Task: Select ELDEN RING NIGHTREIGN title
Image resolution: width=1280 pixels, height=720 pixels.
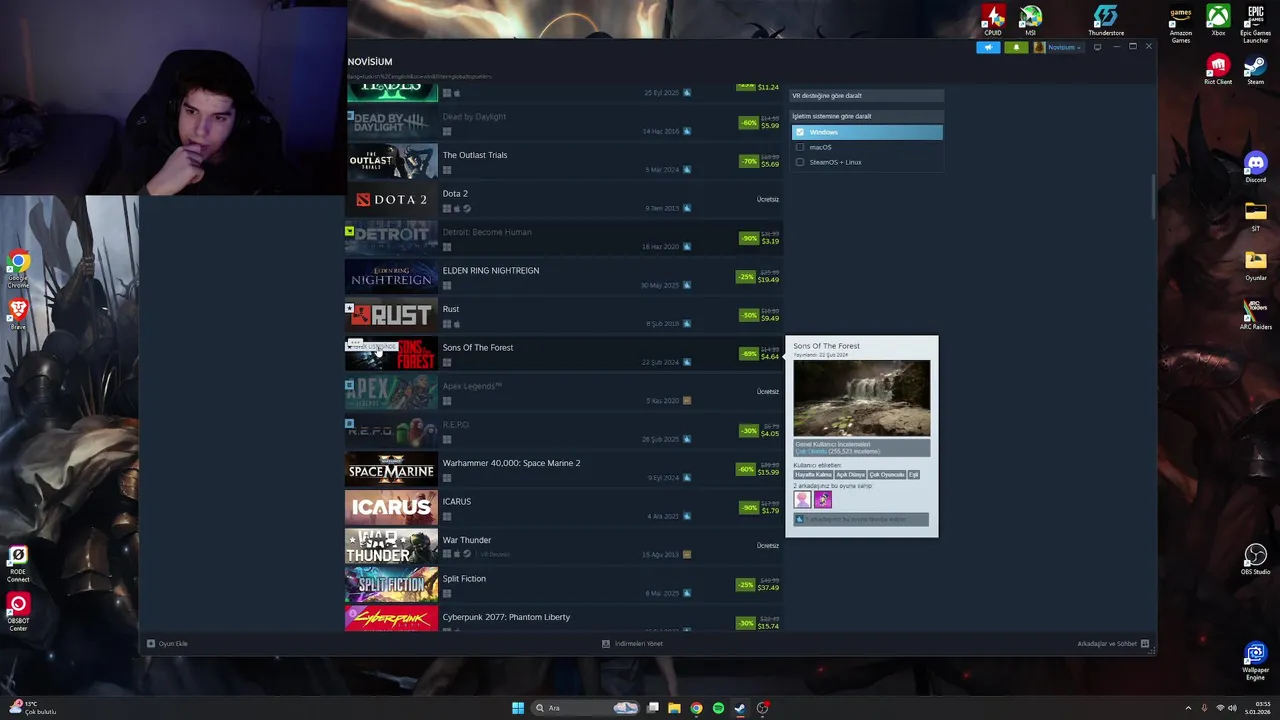Action: pyautogui.click(x=491, y=270)
